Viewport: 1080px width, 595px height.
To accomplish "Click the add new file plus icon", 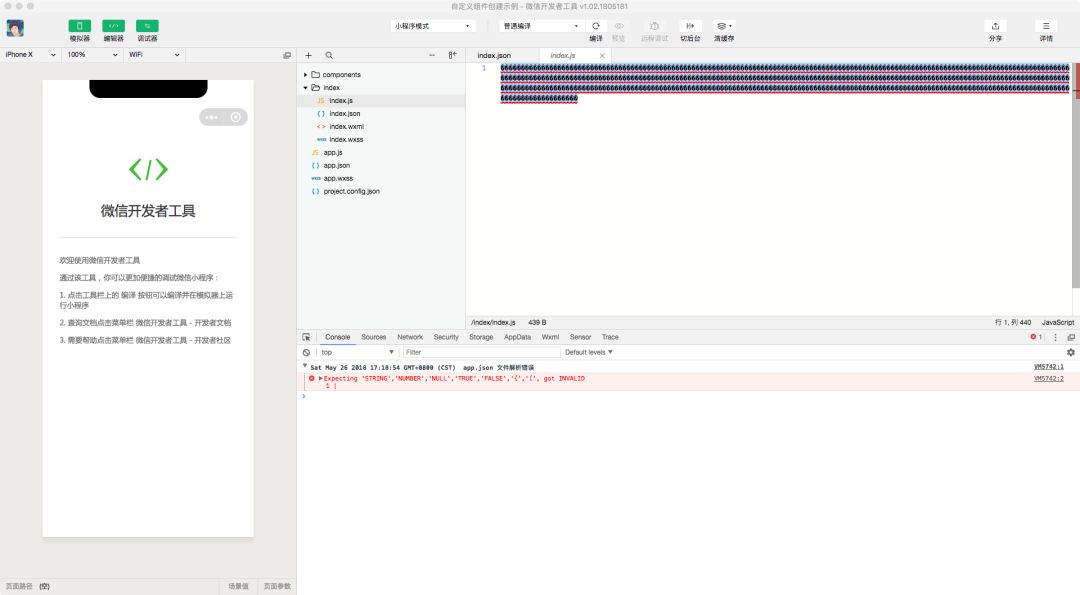I will coord(309,55).
